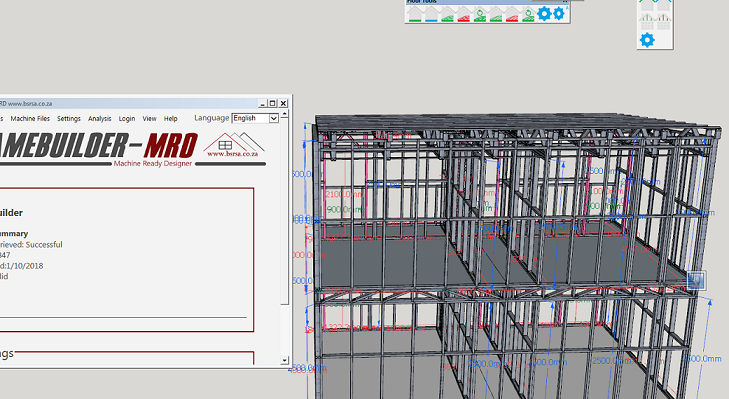The height and width of the screenshot is (399, 729).
Task: Click the green joist icon beside blue-line house
Action: click(447, 14)
